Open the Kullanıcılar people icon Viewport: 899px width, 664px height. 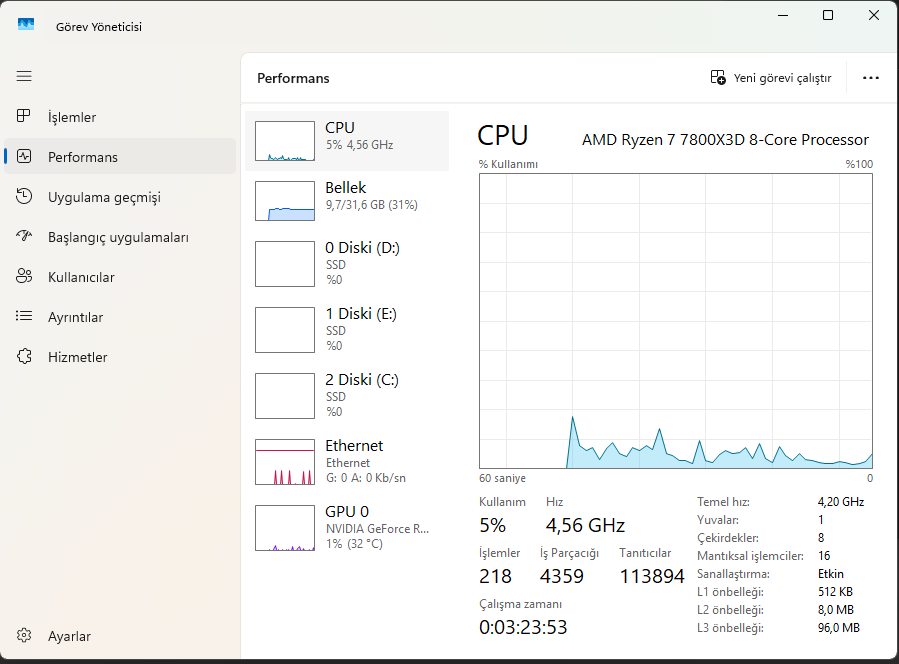(25, 277)
